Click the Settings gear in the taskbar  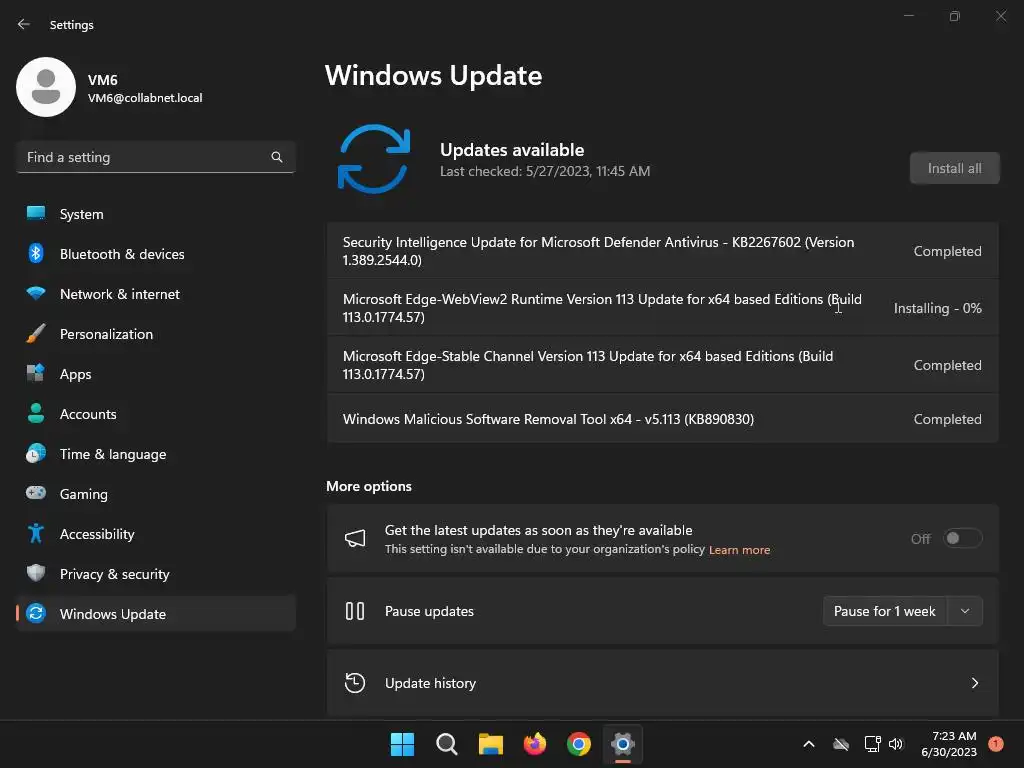point(623,744)
